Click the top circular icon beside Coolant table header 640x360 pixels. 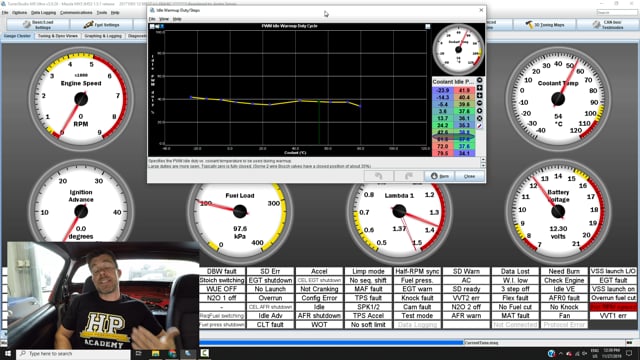tap(480, 80)
